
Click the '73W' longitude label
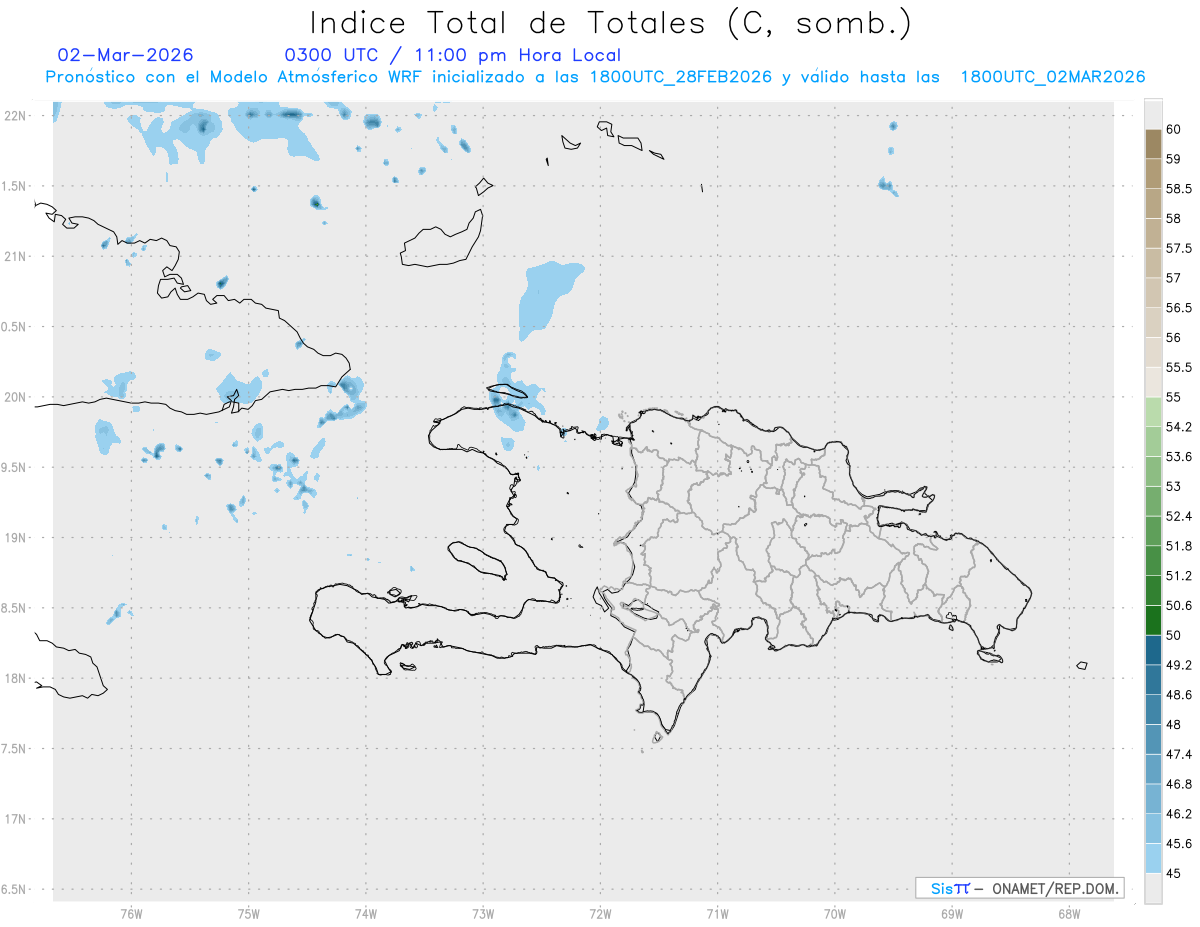point(483,913)
